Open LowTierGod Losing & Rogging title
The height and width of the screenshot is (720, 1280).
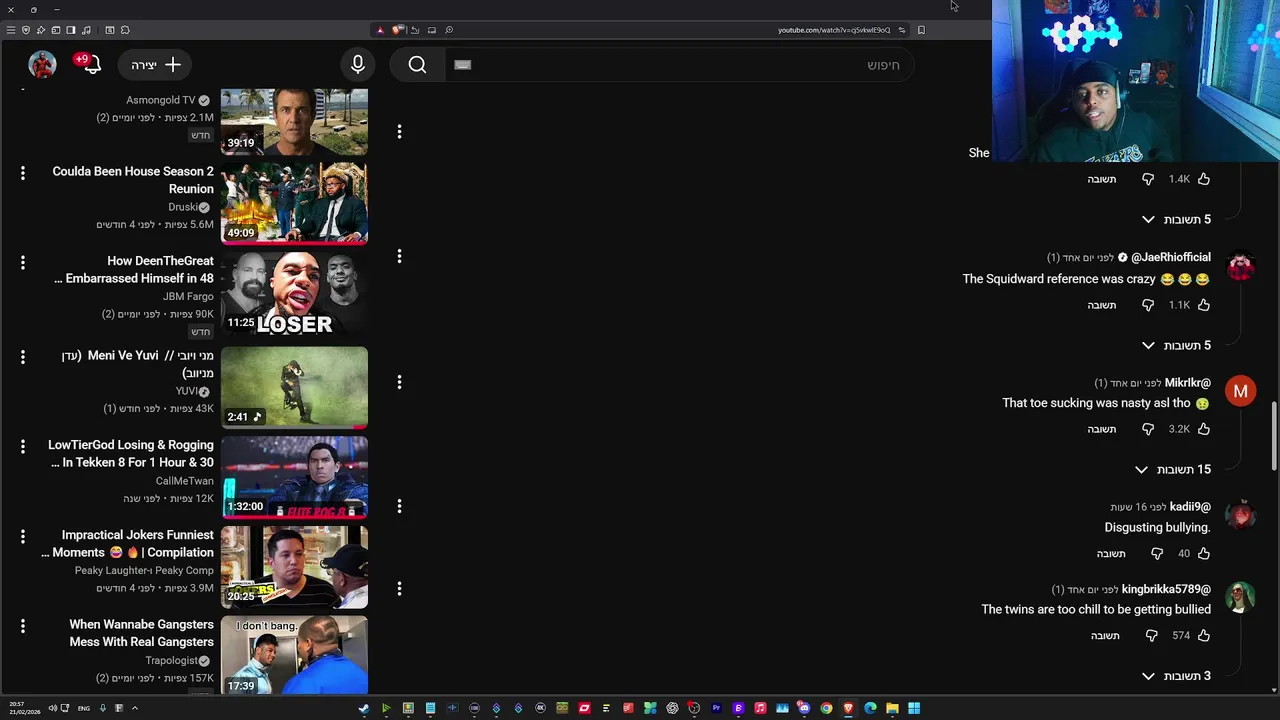(x=131, y=453)
